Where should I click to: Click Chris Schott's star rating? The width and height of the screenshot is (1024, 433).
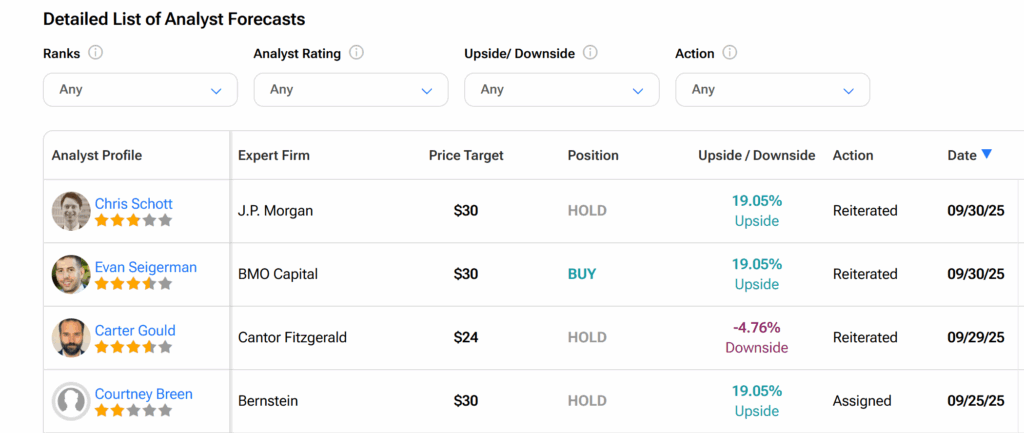[x=133, y=220]
